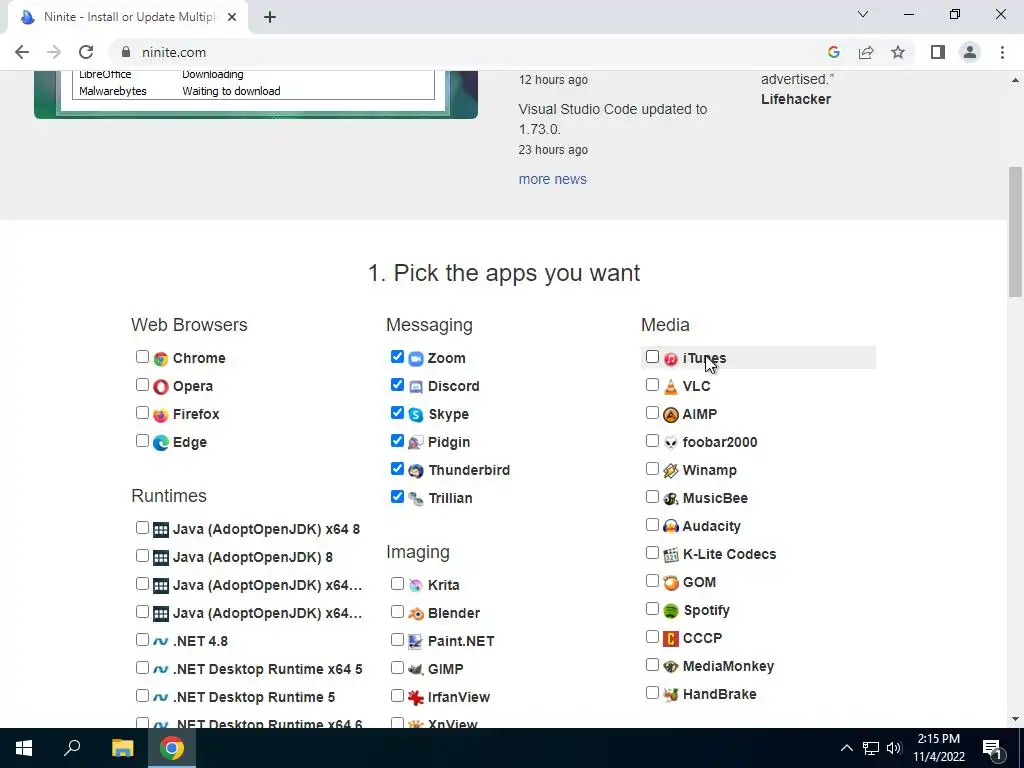Open the Chrome tab search dropdown arrow

(x=863, y=14)
